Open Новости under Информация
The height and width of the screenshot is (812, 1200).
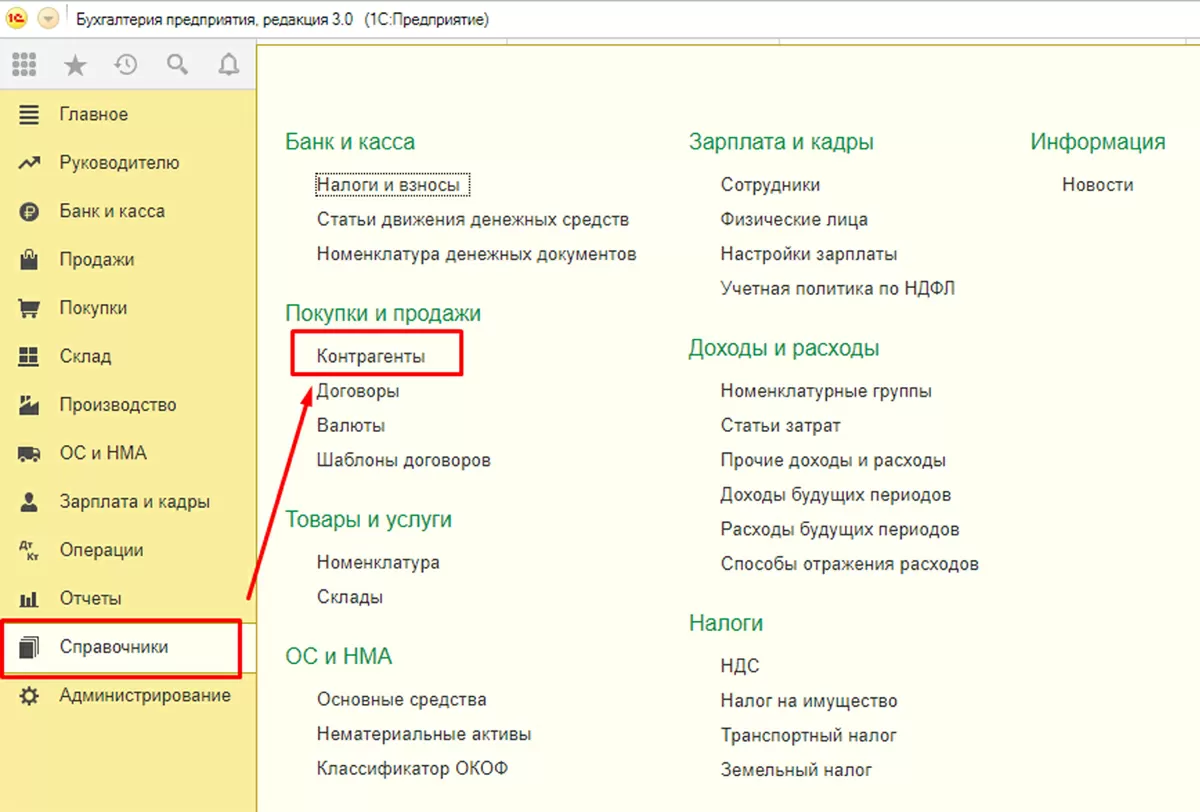[1098, 185]
